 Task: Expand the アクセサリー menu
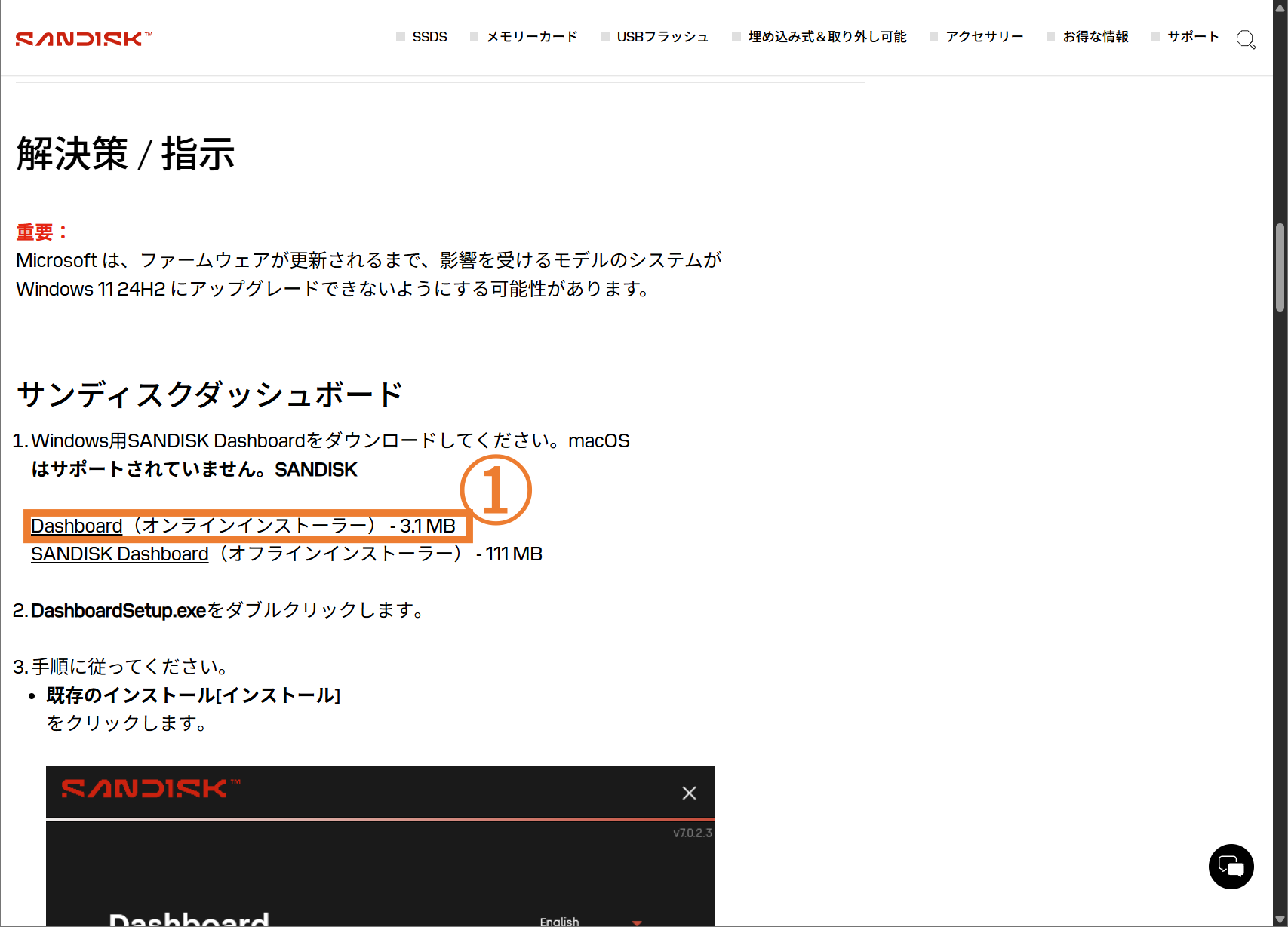coord(984,37)
